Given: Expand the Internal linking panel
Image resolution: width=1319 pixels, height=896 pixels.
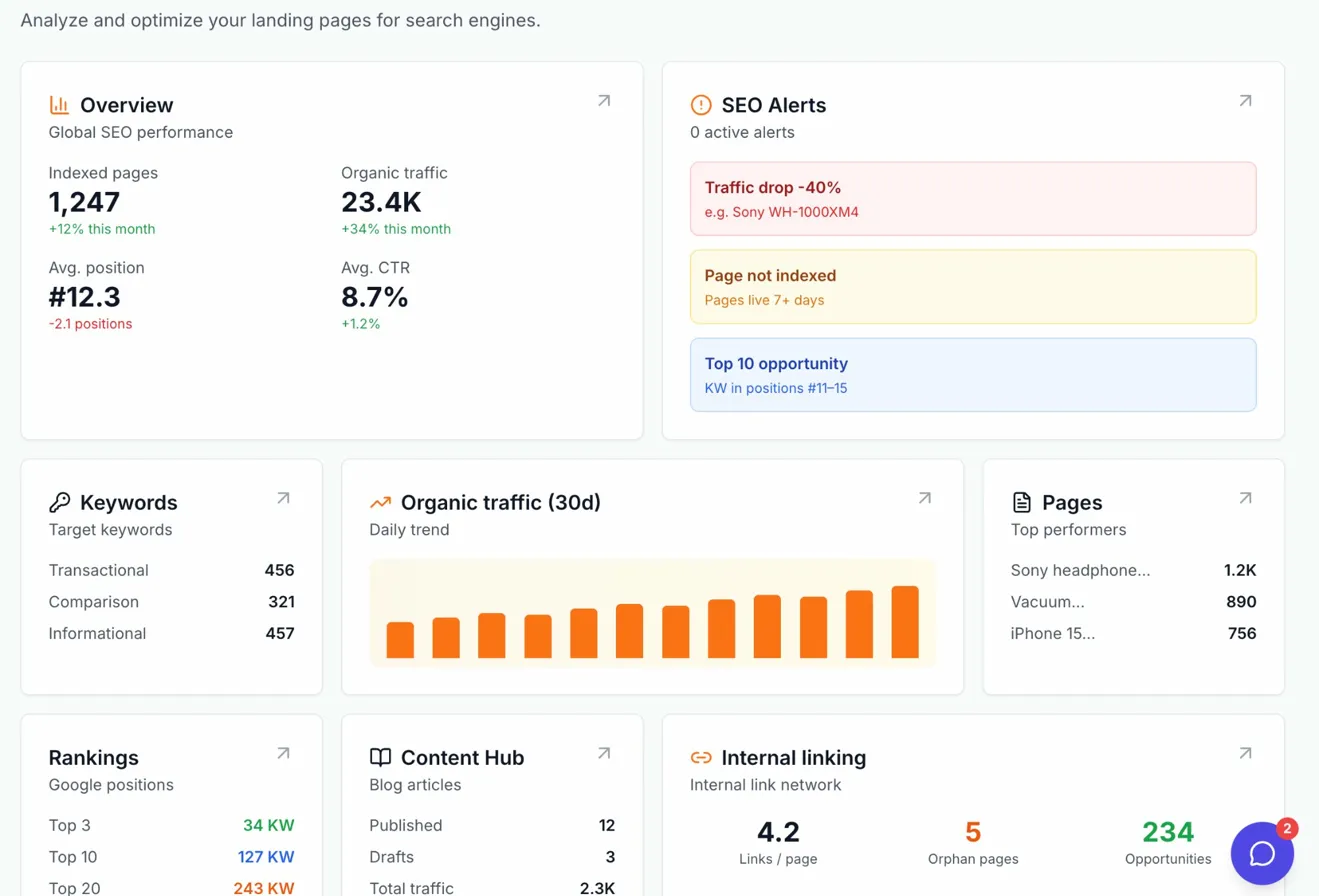Looking at the screenshot, I should pos(1245,753).
